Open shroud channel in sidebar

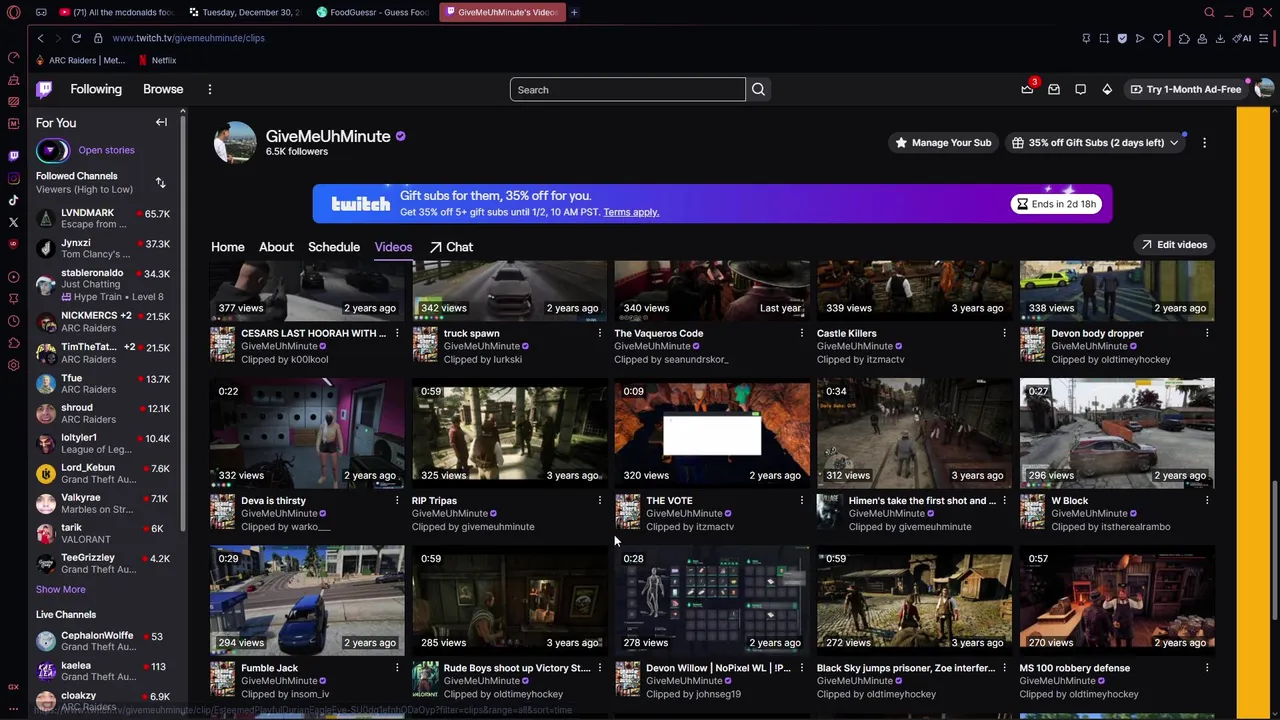pyautogui.click(x=104, y=413)
